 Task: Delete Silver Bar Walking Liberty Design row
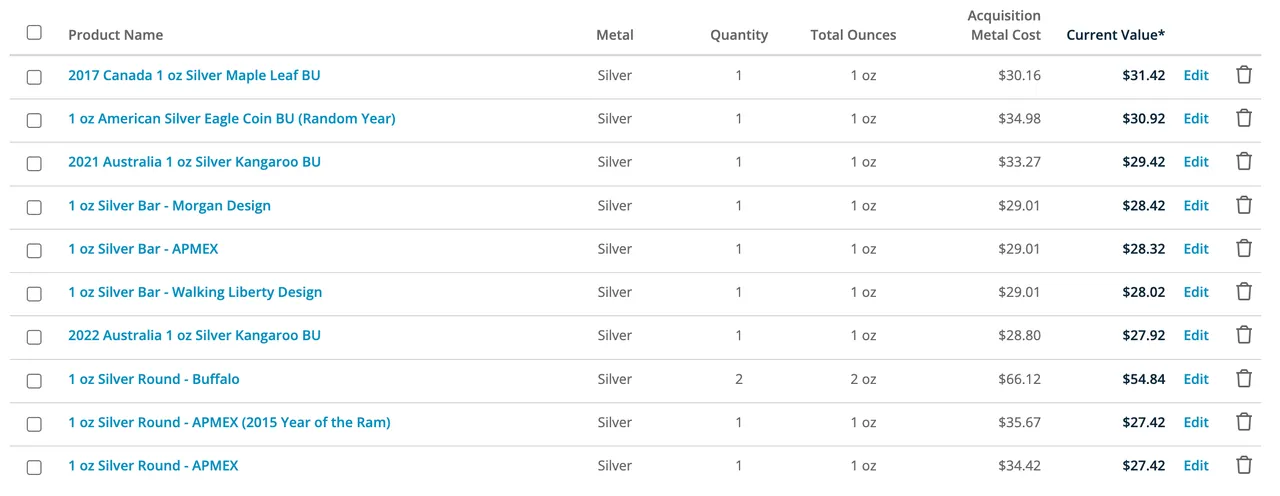click(1244, 292)
